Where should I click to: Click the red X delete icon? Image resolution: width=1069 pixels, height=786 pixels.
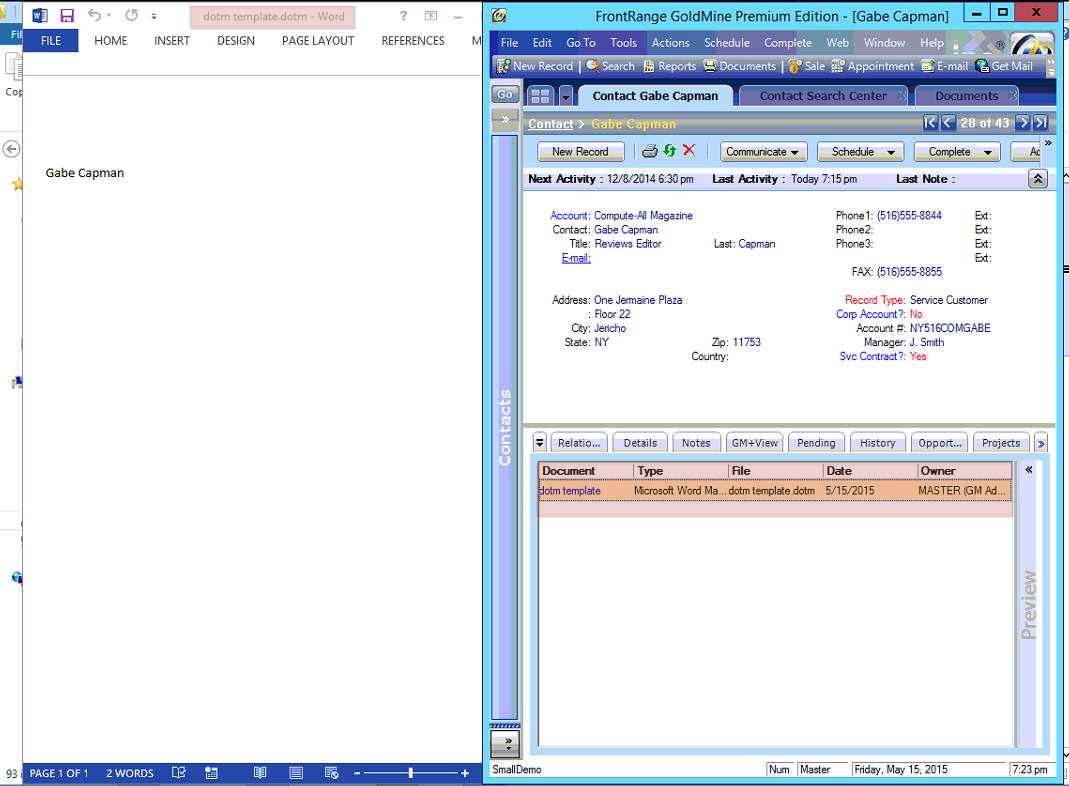689,151
